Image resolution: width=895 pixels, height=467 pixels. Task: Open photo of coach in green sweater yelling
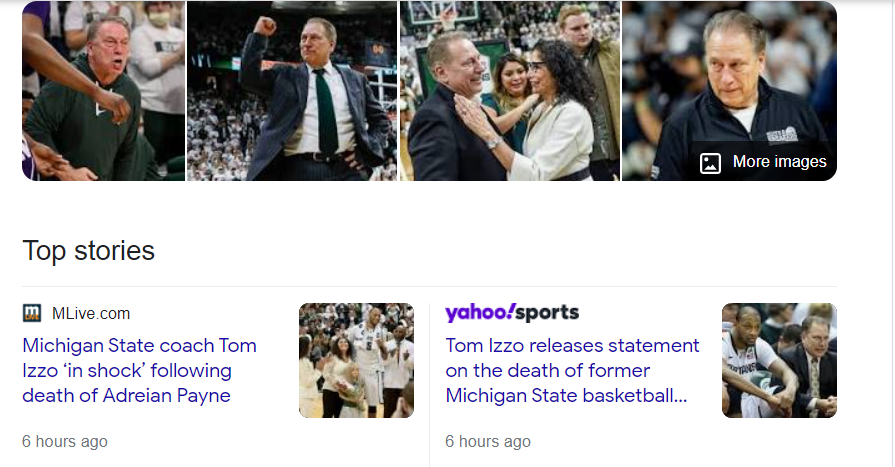pyautogui.click(x=103, y=90)
